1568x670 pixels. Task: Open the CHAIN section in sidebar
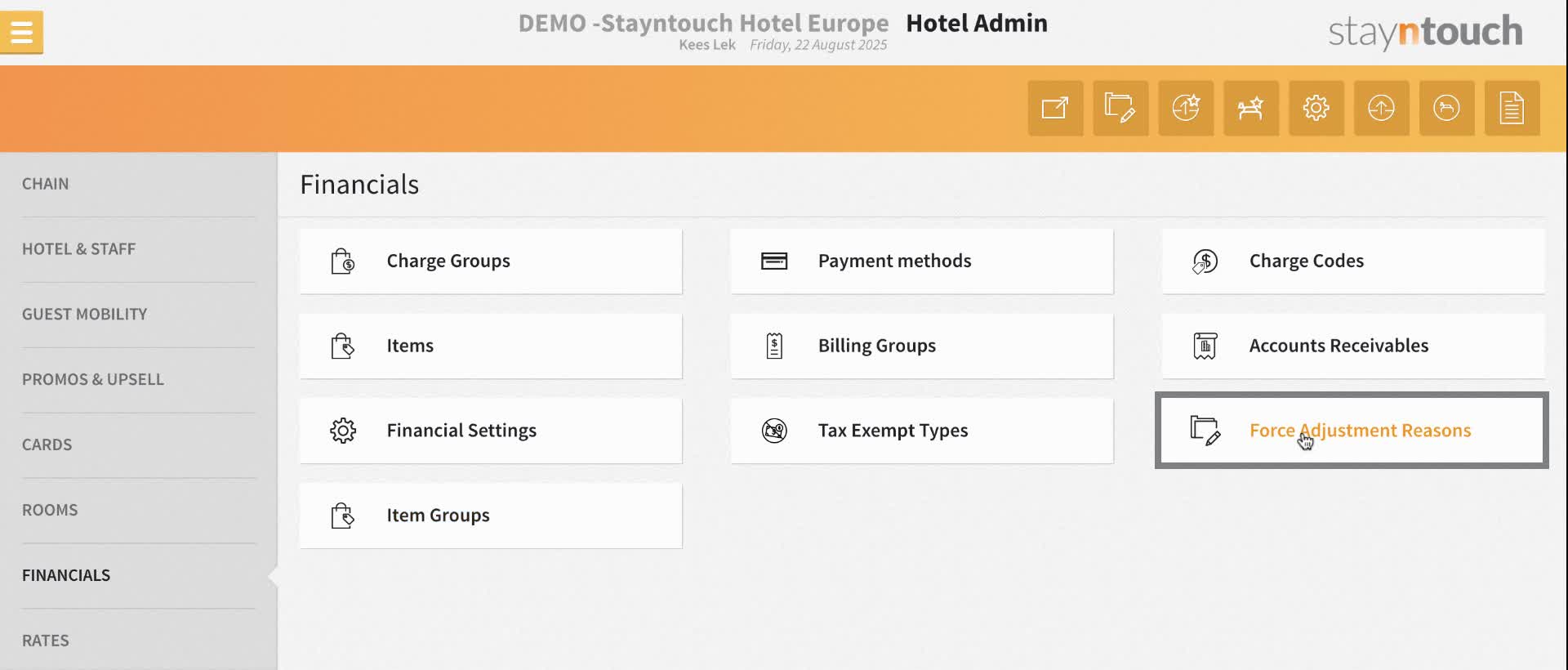pyautogui.click(x=46, y=184)
